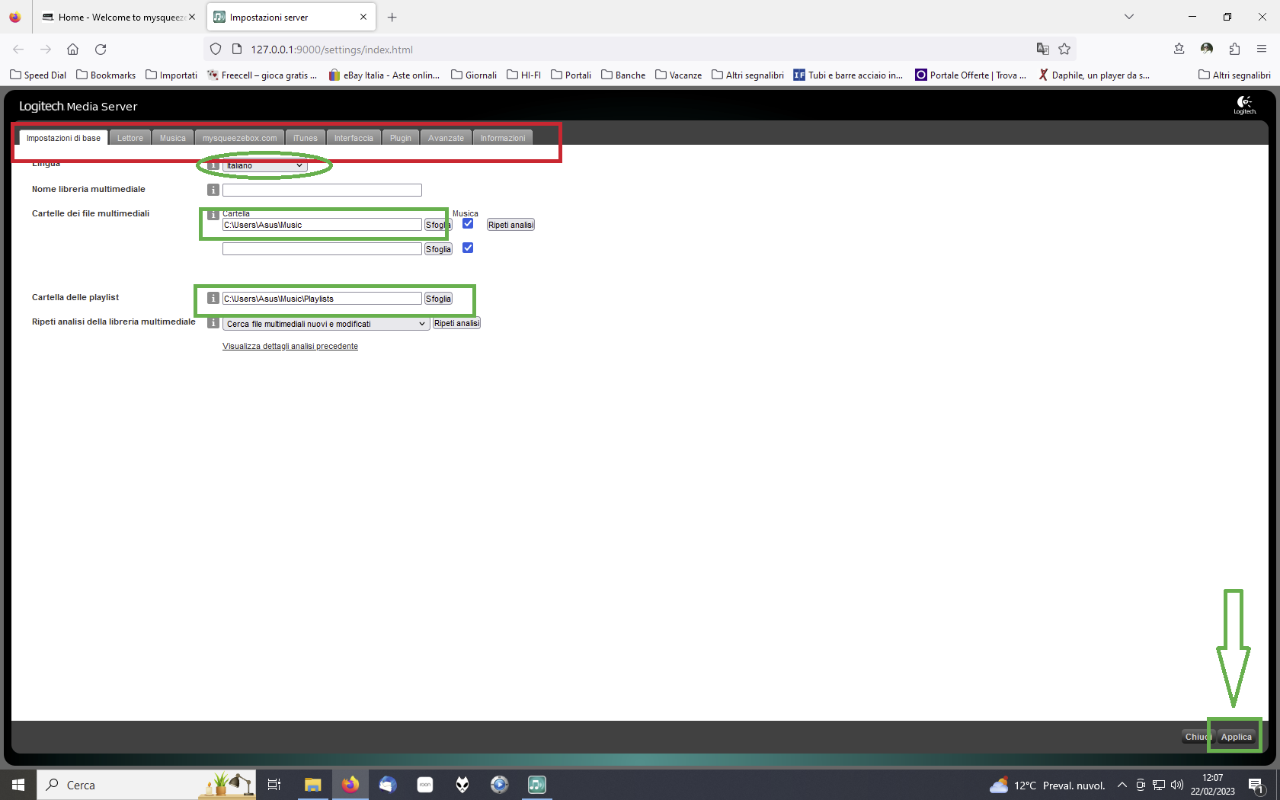This screenshot has width=1280, height=800.
Task: Click info icon for Cartelle dei file multimediali
Action: point(213,215)
